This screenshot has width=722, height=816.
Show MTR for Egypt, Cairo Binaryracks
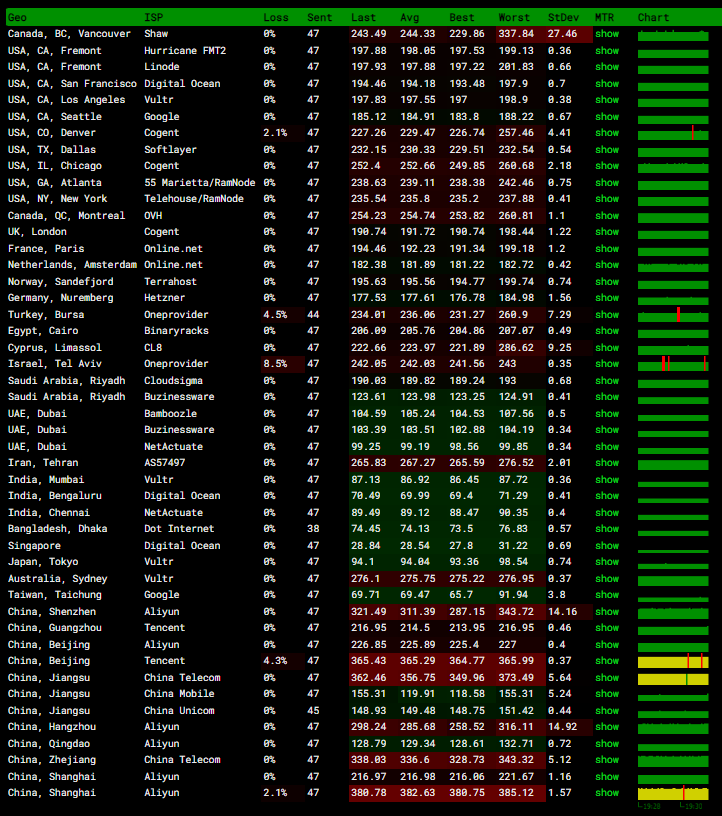[607, 330]
